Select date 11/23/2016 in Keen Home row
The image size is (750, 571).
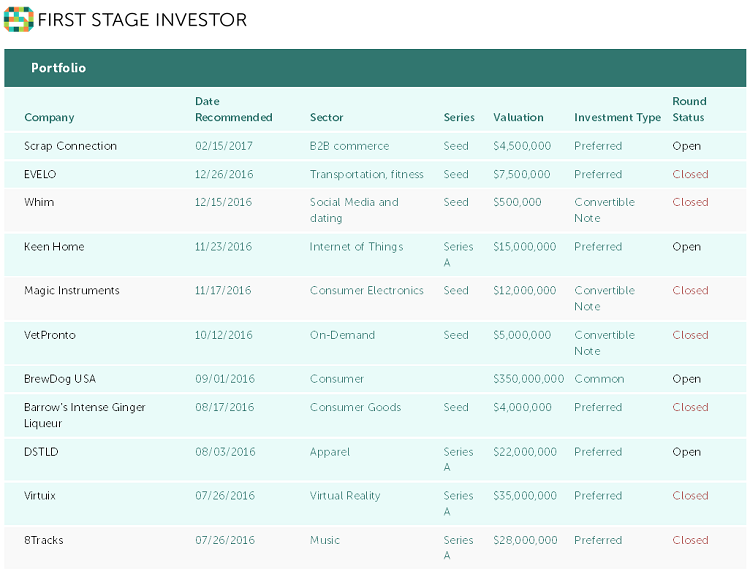pyautogui.click(x=223, y=247)
